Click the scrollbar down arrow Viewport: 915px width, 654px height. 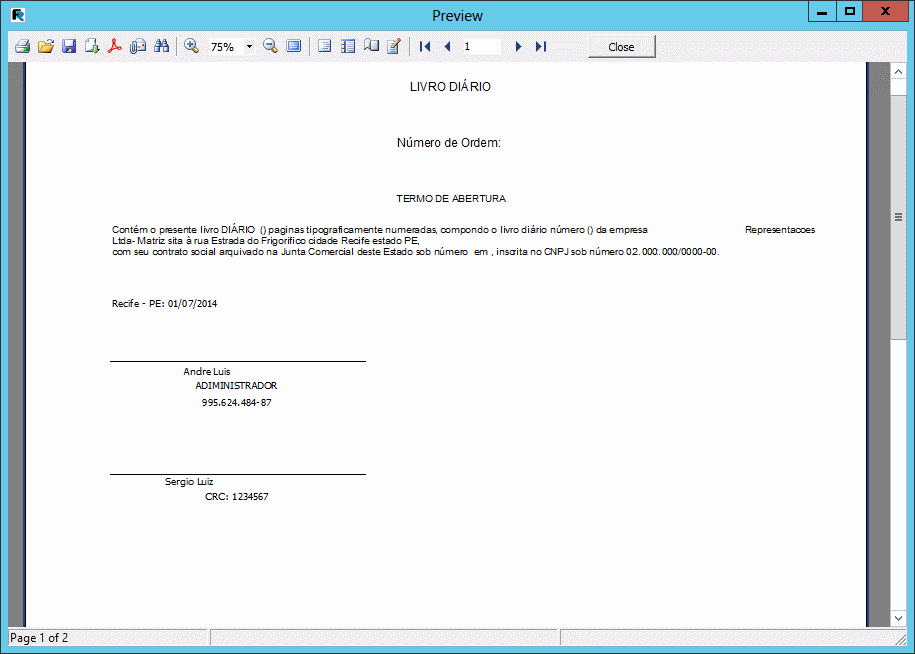coord(898,618)
